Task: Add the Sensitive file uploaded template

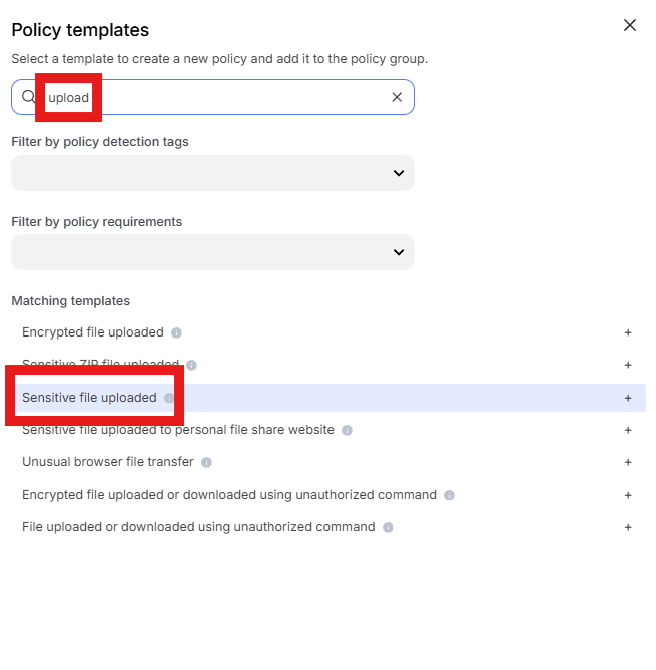Action: (x=628, y=398)
